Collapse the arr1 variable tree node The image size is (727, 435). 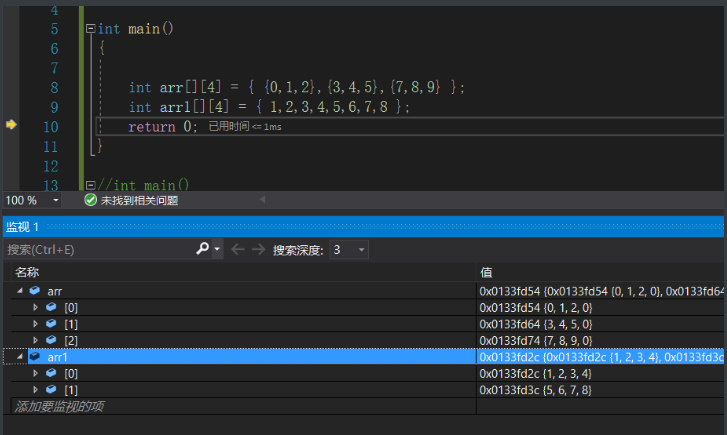[x=19, y=357]
